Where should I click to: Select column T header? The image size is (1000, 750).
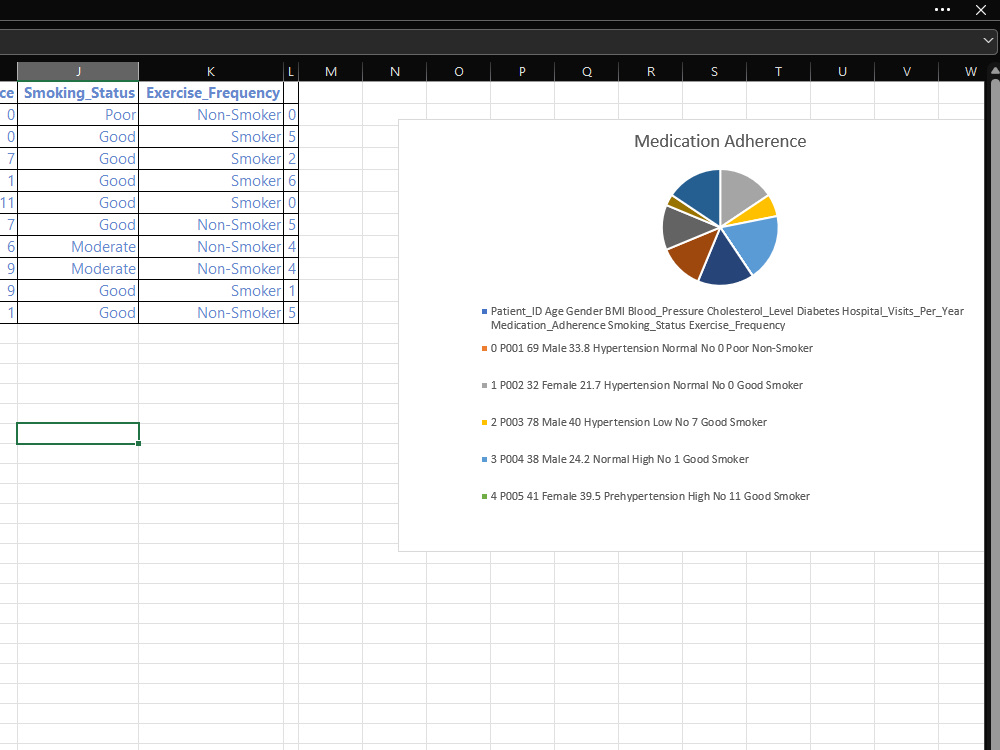(x=778, y=71)
